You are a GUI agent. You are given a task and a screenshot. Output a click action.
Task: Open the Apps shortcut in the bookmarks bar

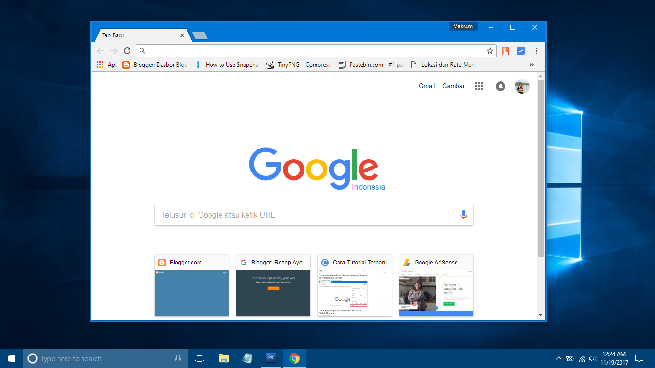point(106,65)
